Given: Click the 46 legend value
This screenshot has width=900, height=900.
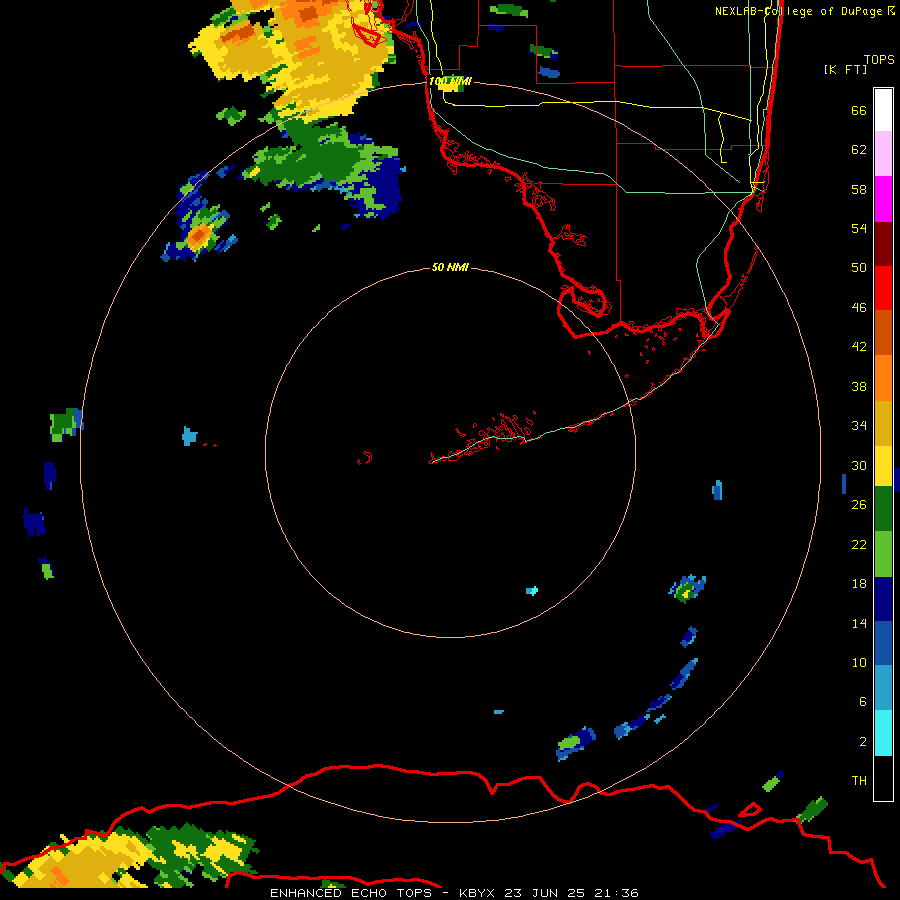Looking at the screenshot, I should 859,308.
